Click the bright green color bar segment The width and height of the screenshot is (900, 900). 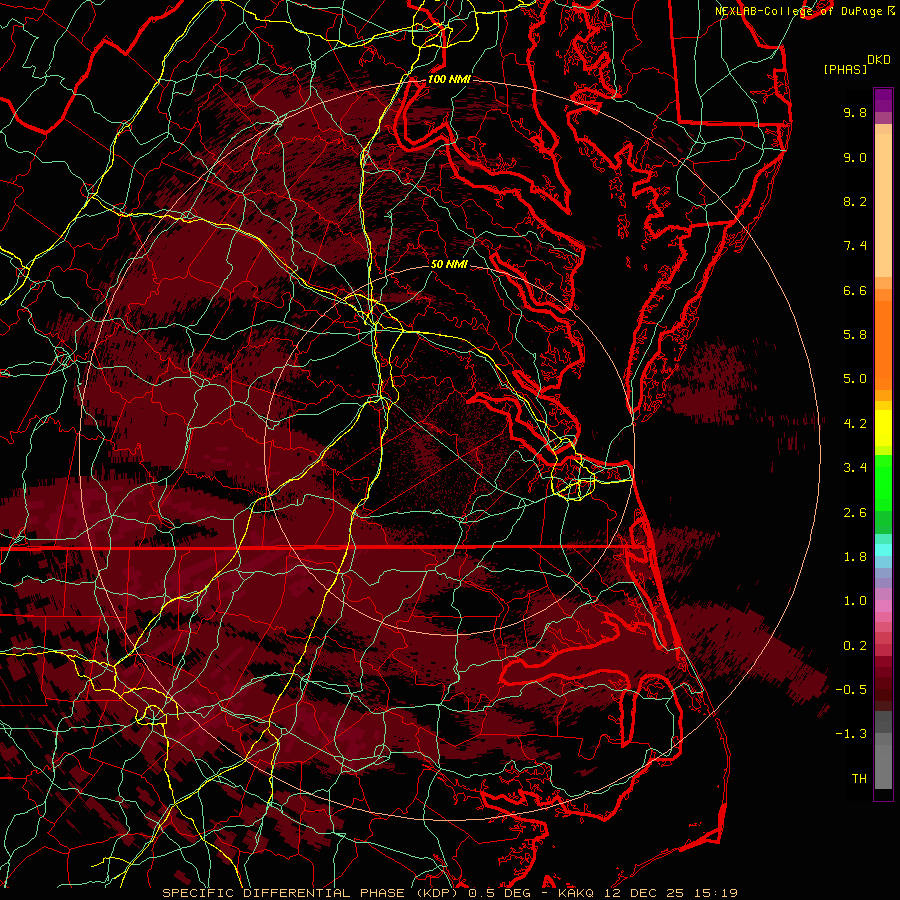tap(883, 482)
